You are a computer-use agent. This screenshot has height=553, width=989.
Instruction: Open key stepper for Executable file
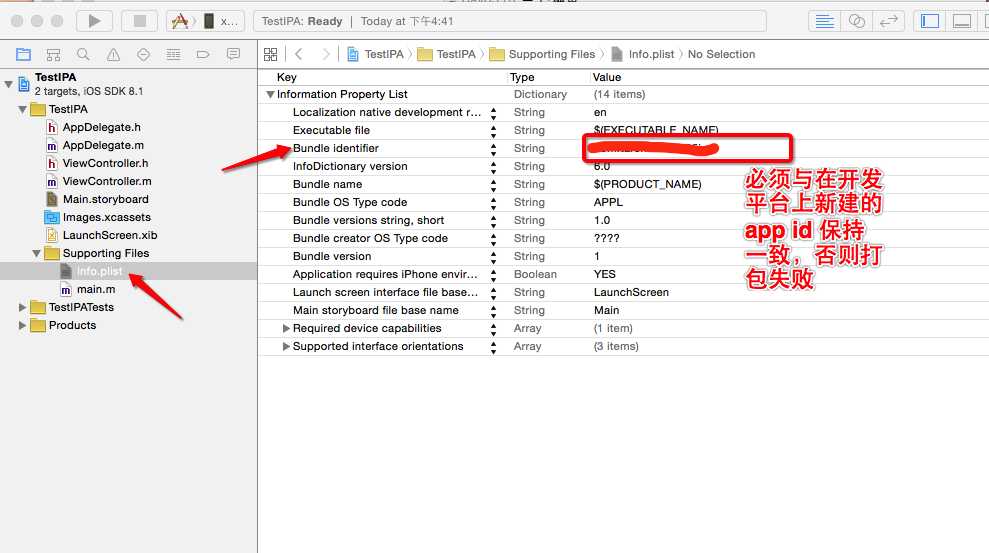coord(493,131)
